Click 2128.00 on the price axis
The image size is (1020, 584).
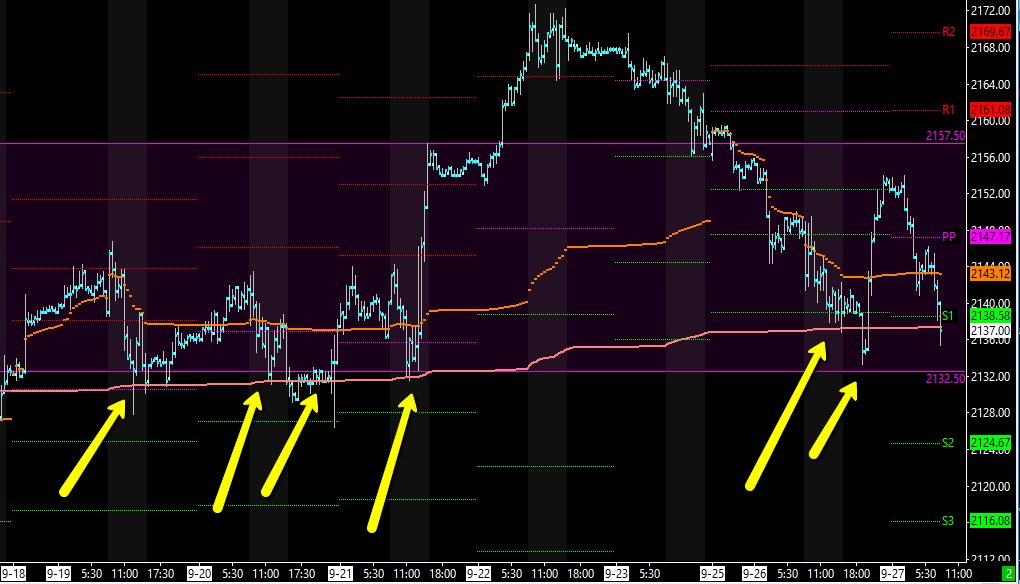point(990,412)
